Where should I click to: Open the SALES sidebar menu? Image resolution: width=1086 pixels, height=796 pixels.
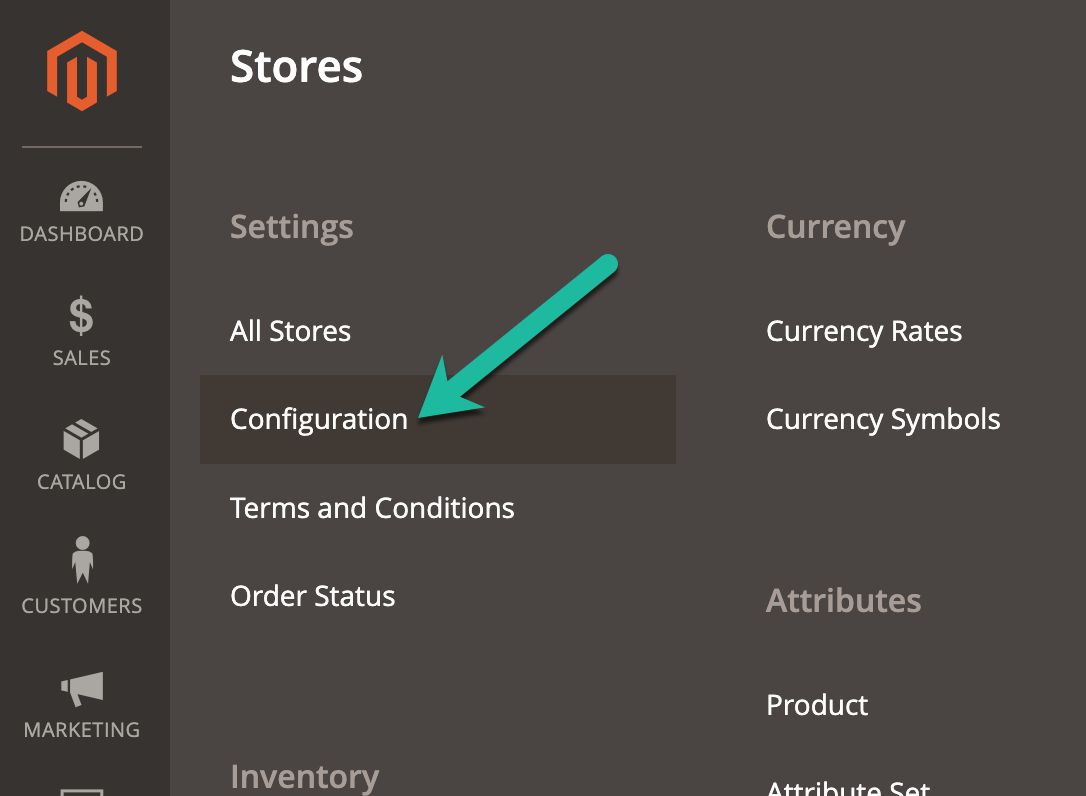[x=81, y=357]
